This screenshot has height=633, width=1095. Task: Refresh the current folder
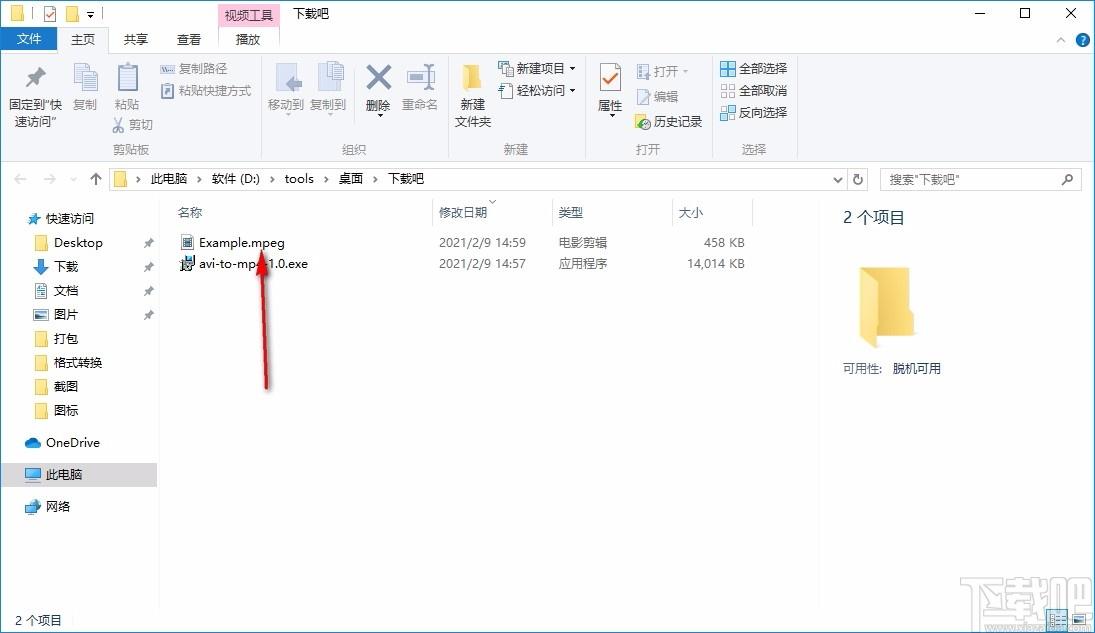pos(858,180)
